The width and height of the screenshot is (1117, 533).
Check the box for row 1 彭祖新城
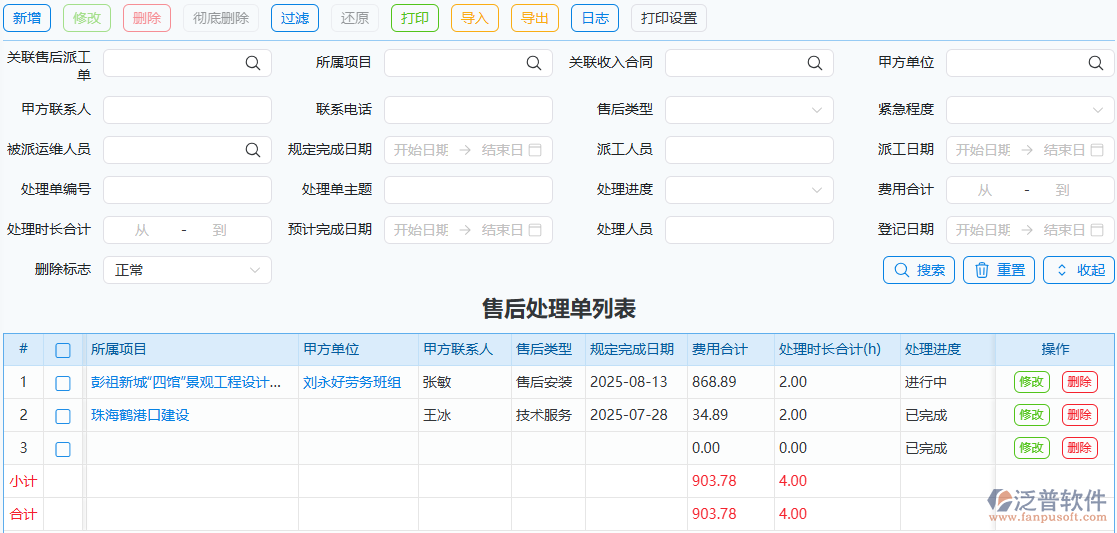pyautogui.click(x=63, y=383)
